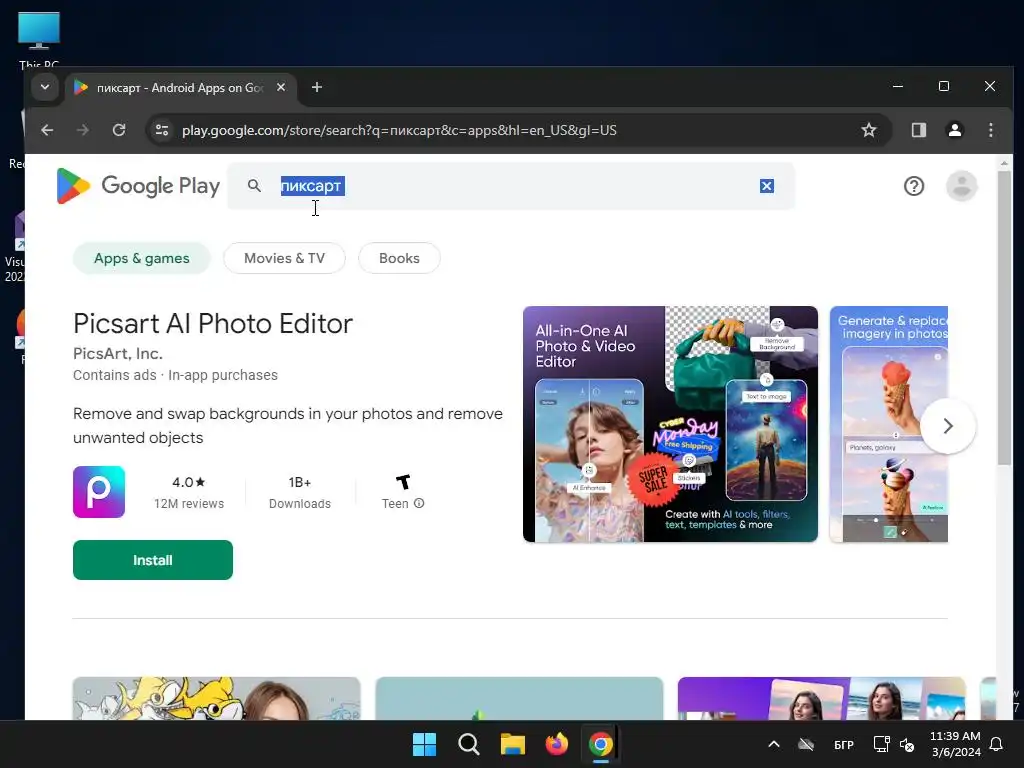Open the All-in-One AI Photo Editor screenshot
The width and height of the screenshot is (1024, 768).
coord(670,424)
